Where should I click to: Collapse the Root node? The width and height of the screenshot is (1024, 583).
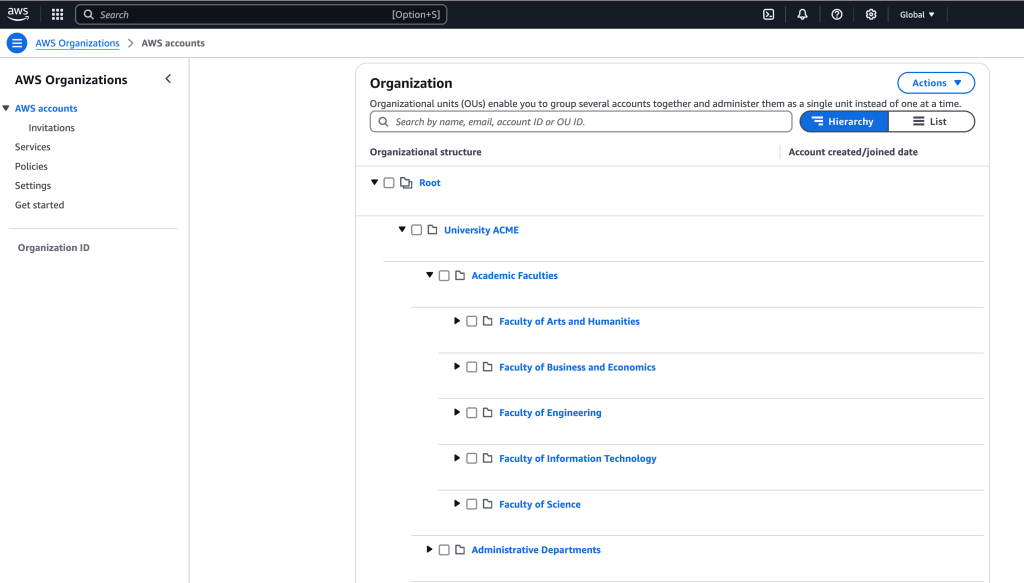pos(374,182)
